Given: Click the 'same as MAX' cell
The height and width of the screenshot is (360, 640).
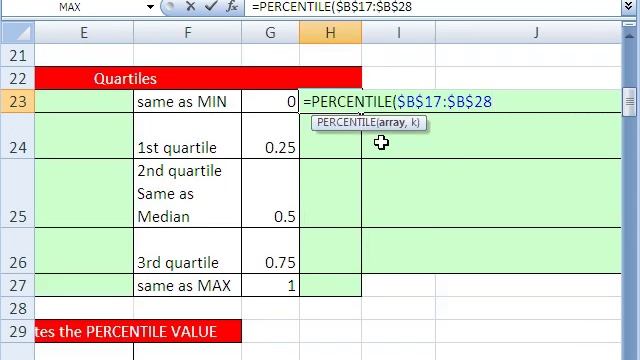Looking at the screenshot, I should click(x=187, y=285).
